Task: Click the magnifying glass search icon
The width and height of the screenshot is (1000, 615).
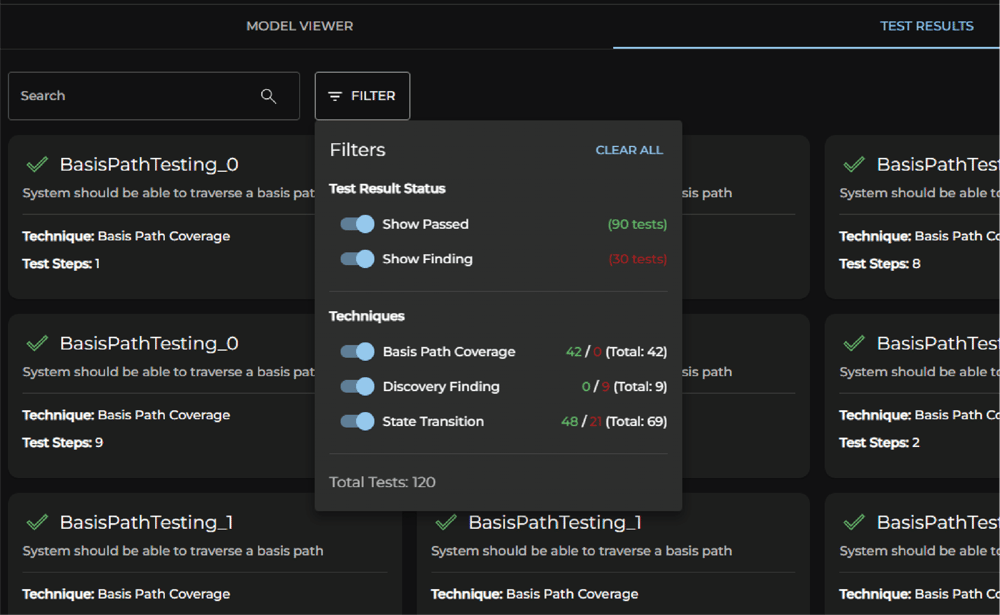Action: pyautogui.click(x=268, y=96)
